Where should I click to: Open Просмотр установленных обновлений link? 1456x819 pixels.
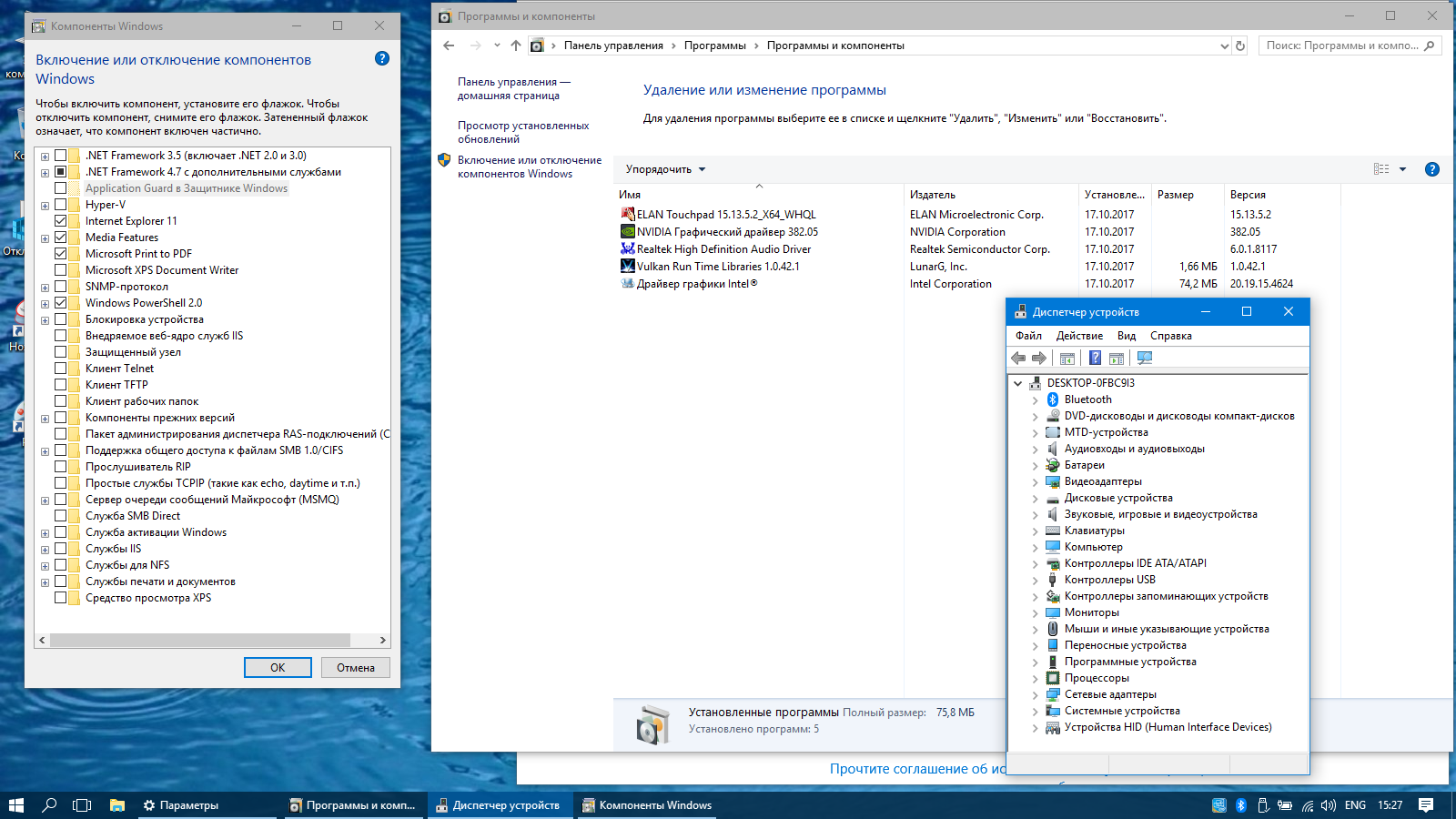(x=523, y=133)
